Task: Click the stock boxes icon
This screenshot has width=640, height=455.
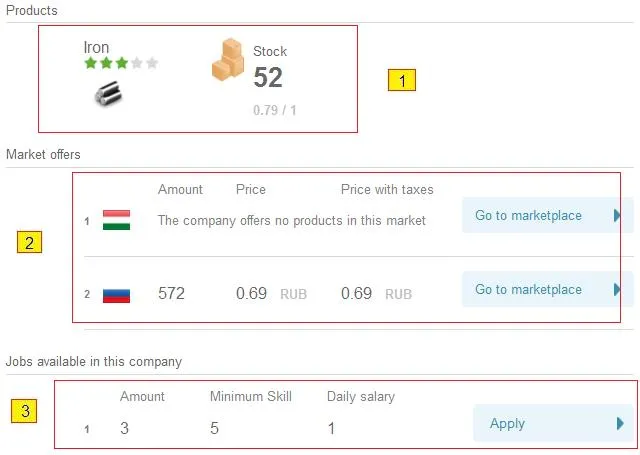Action: (x=227, y=60)
